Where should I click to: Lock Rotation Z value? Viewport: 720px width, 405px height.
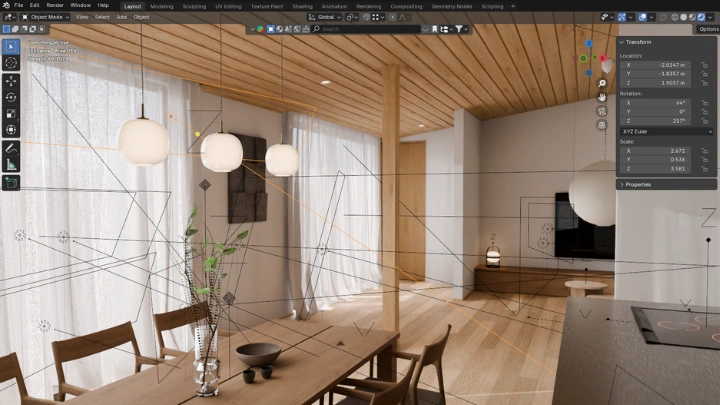click(x=704, y=121)
